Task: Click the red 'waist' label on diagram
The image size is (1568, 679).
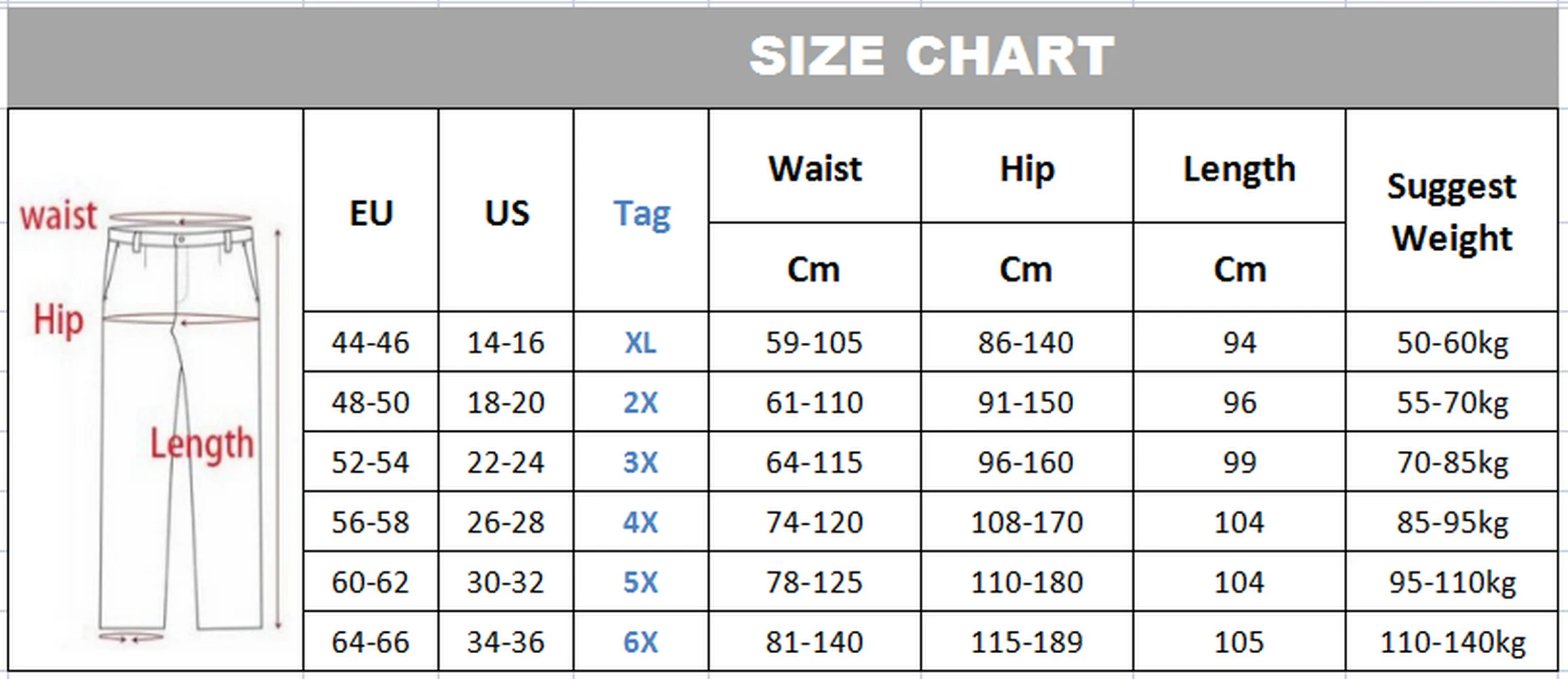Action: click(x=58, y=217)
